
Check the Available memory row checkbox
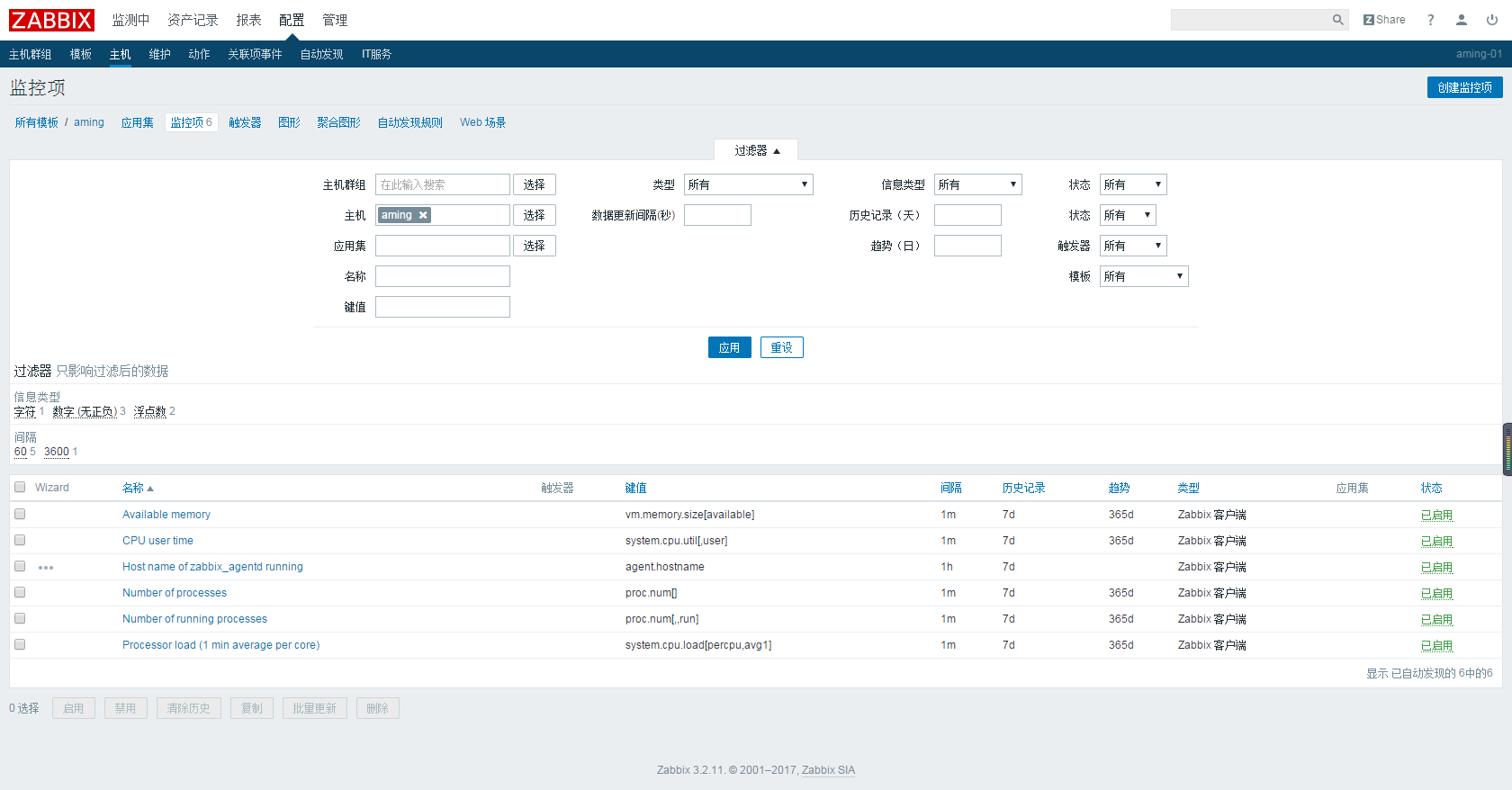20,514
